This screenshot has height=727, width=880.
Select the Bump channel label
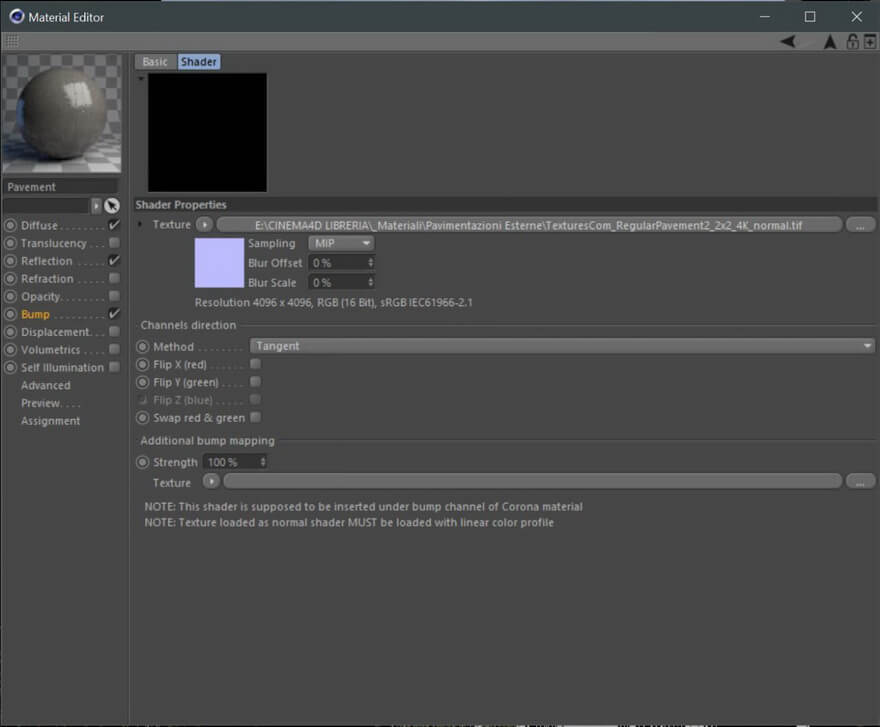point(35,314)
